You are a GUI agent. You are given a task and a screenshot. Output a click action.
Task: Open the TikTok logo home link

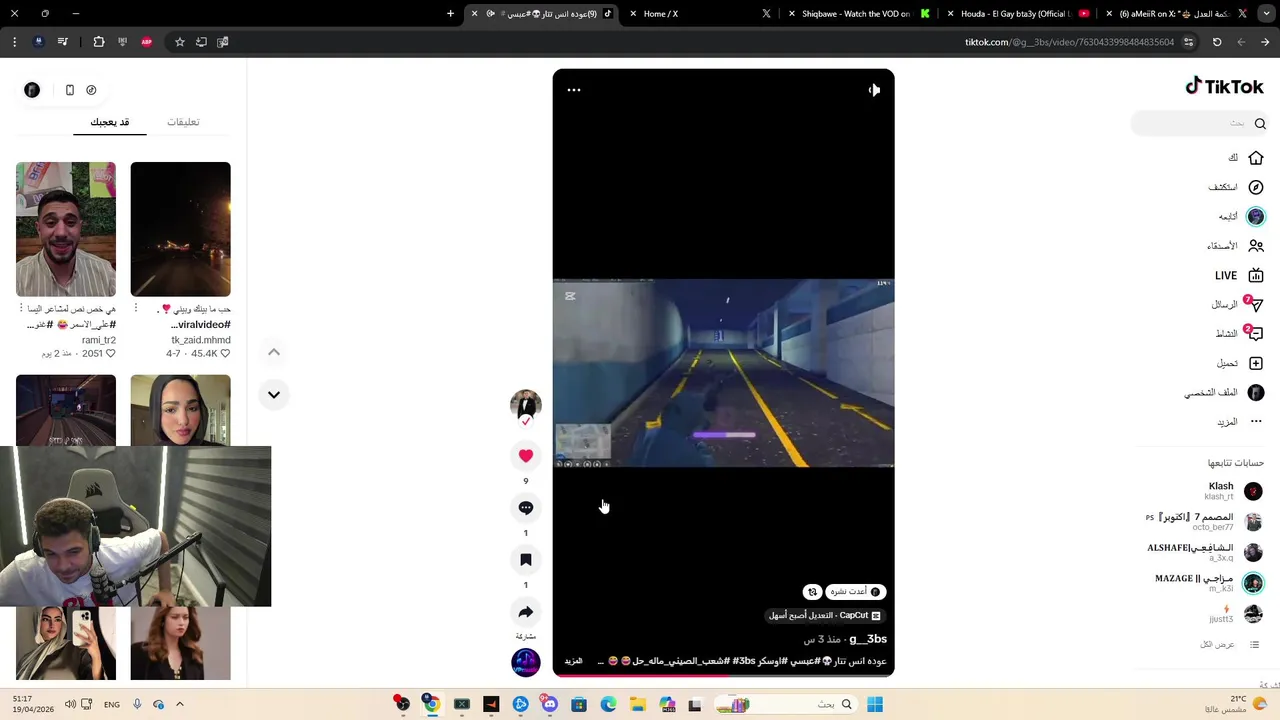pyautogui.click(x=1225, y=87)
